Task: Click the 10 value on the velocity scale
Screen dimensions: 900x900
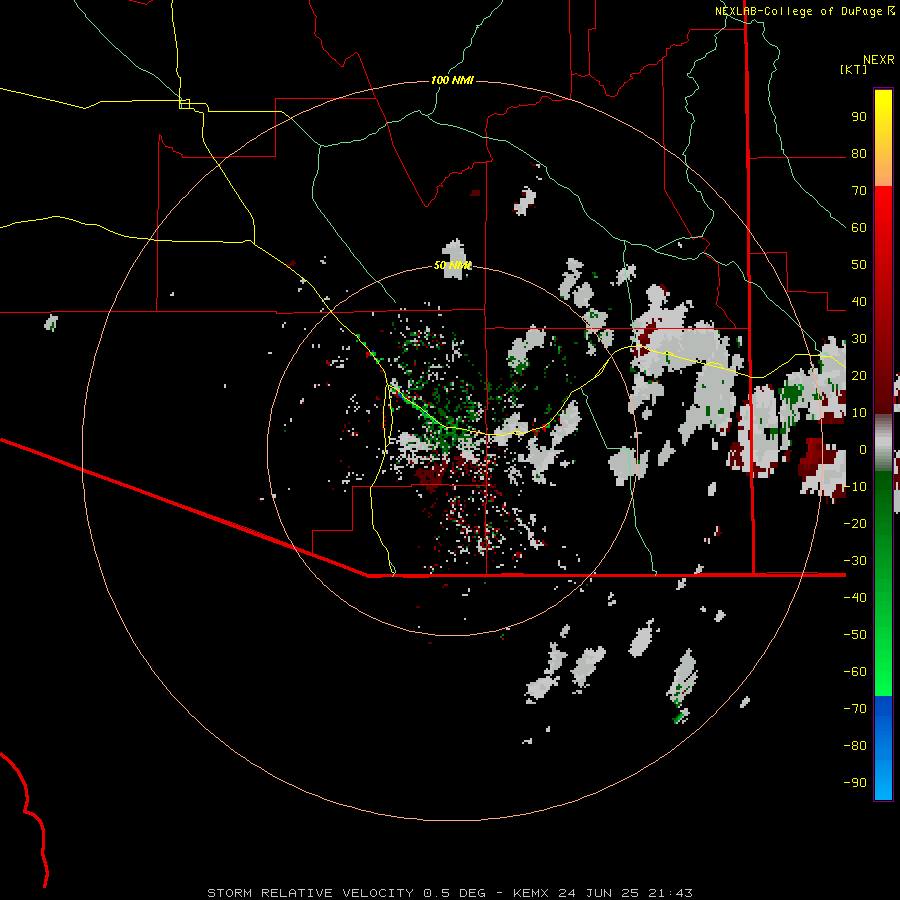Action: (x=859, y=413)
